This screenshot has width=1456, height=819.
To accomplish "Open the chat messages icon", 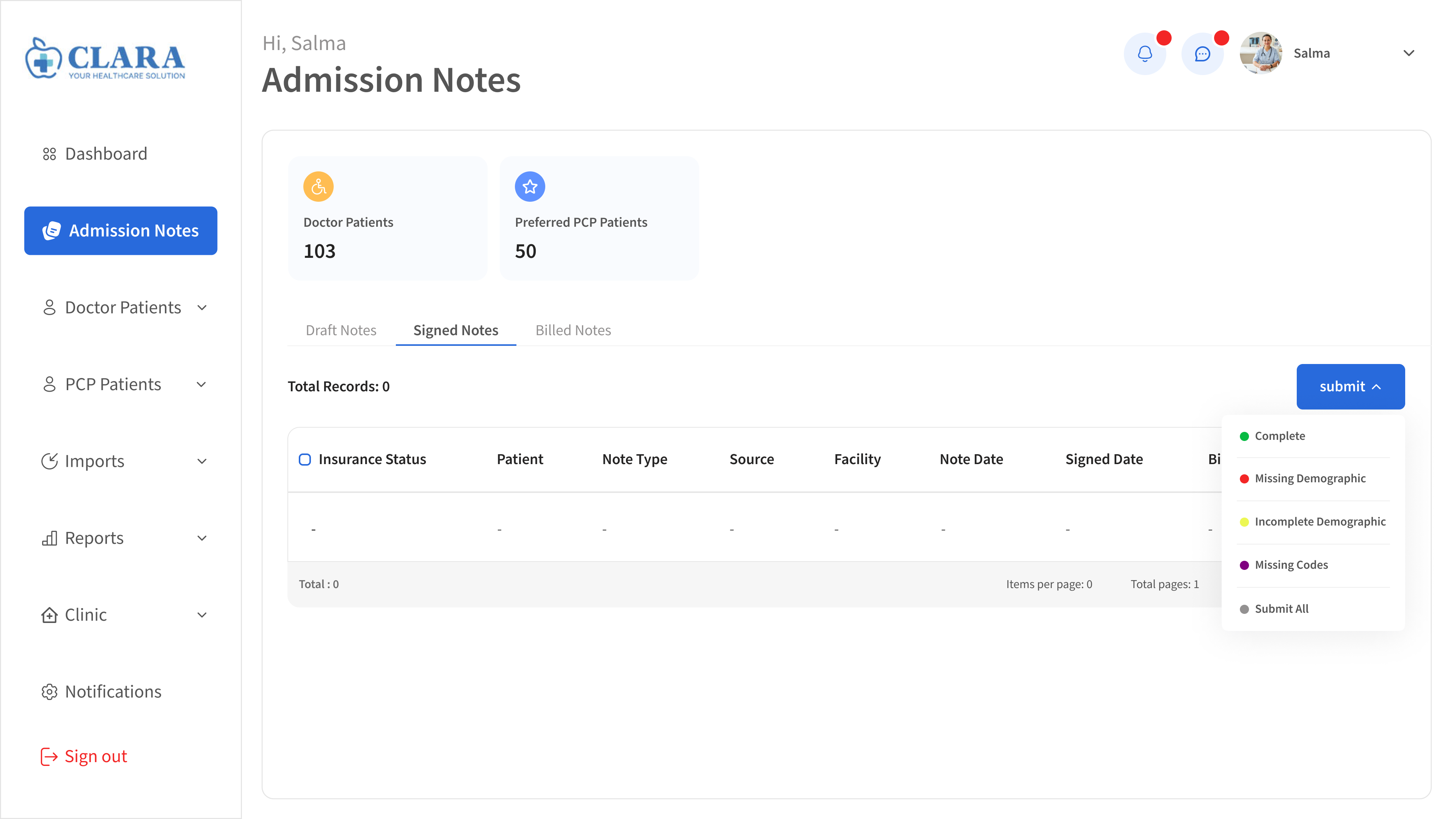I will 1202,54.
